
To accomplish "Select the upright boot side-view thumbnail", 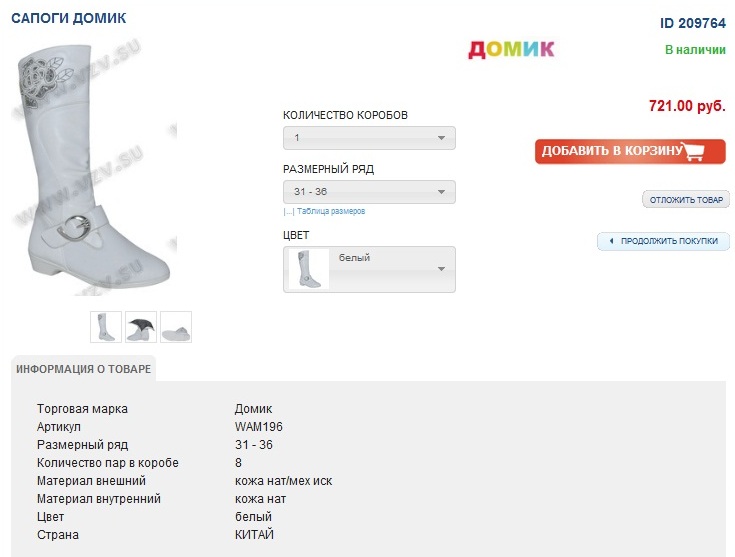I will pos(106,327).
